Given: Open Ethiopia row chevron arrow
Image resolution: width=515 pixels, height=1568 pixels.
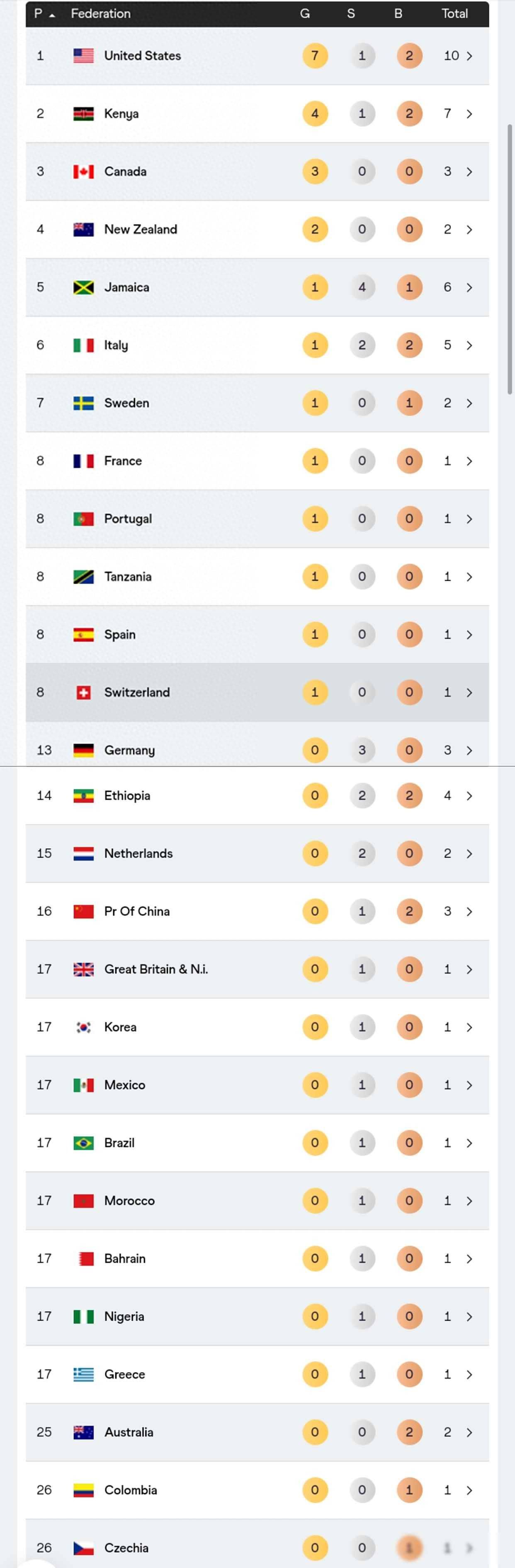Looking at the screenshot, I should [x=469, y=795].
